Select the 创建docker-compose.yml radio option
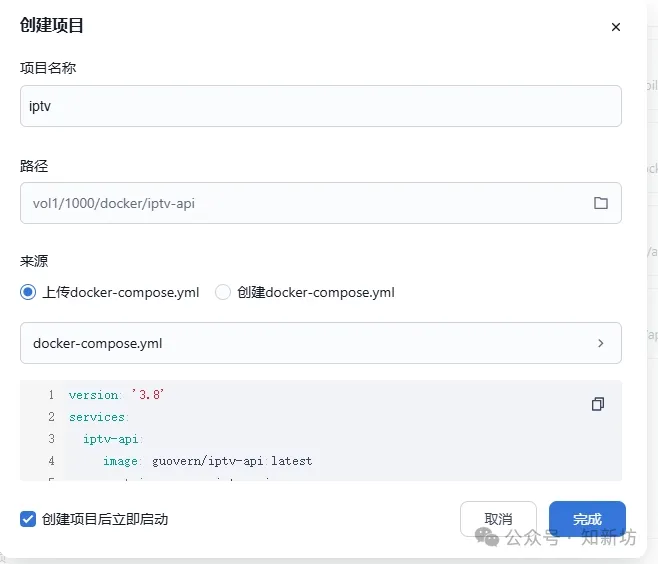 tap(223, 292)
